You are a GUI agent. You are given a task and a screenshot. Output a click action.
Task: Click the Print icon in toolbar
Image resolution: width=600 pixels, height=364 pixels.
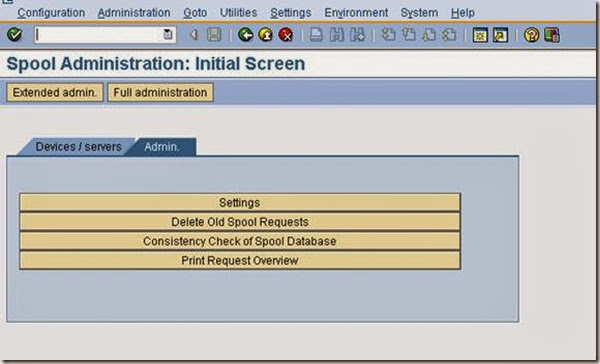pos(316,35)
